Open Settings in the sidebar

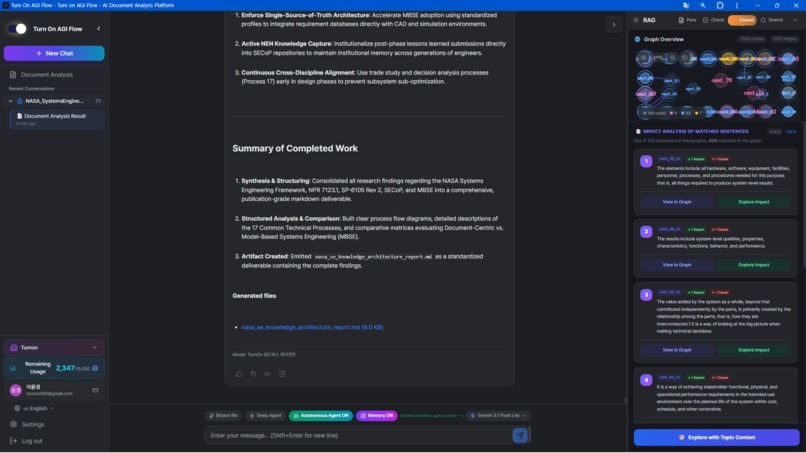pos(28,425)
